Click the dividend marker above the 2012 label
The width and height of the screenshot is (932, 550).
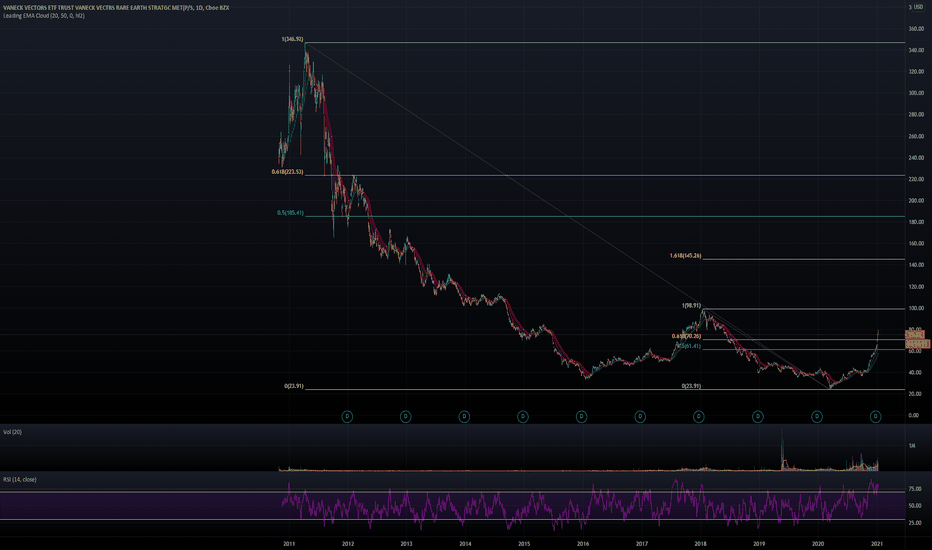[347, 417]
